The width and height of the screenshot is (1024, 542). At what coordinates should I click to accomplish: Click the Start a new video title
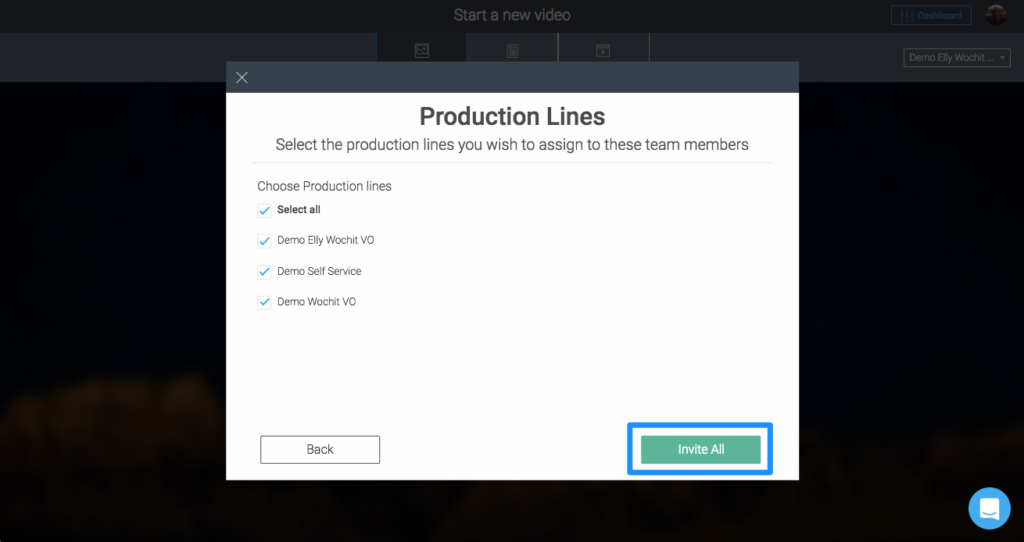tap(512, 15)
